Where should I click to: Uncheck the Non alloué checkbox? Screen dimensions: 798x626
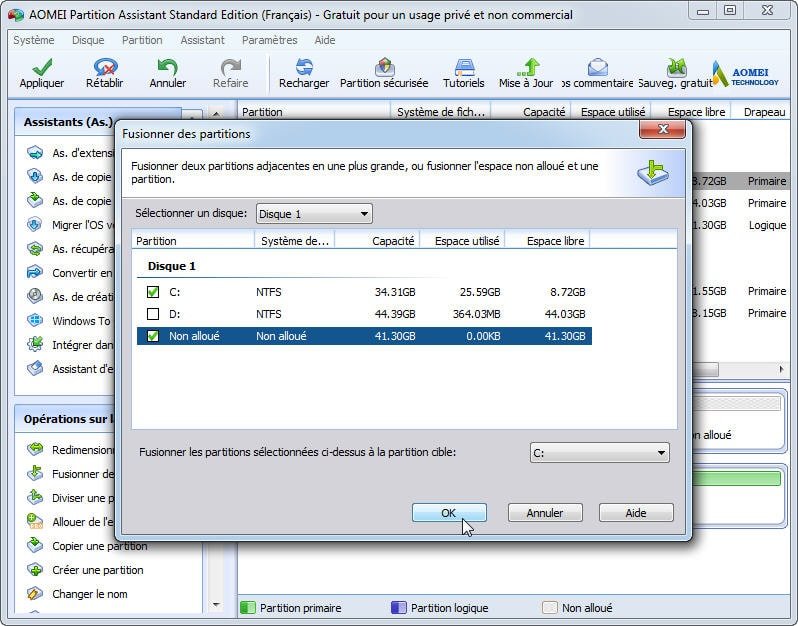(153, 336)
